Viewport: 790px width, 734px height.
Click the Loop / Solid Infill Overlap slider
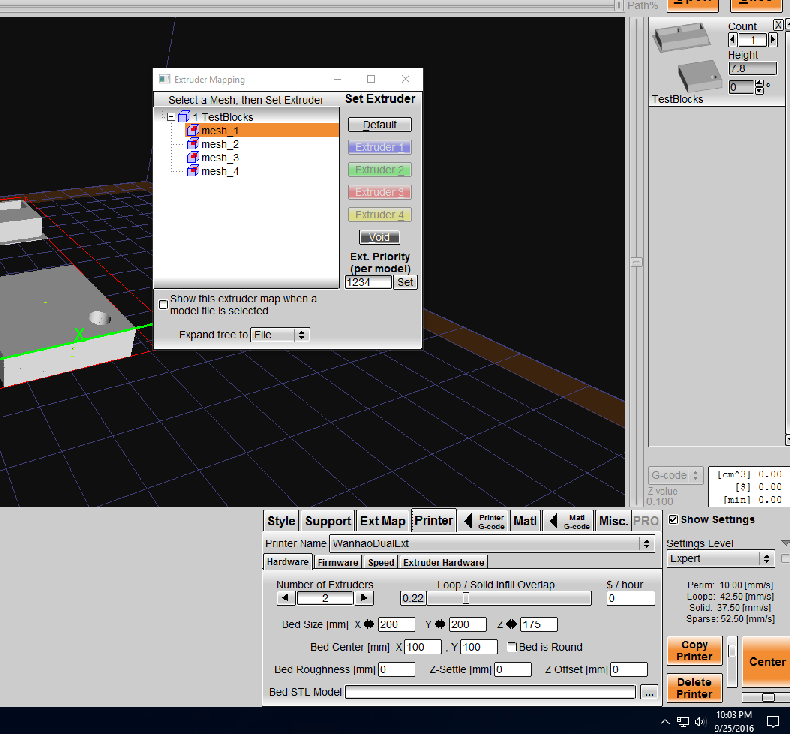click(x=509, y=598)
